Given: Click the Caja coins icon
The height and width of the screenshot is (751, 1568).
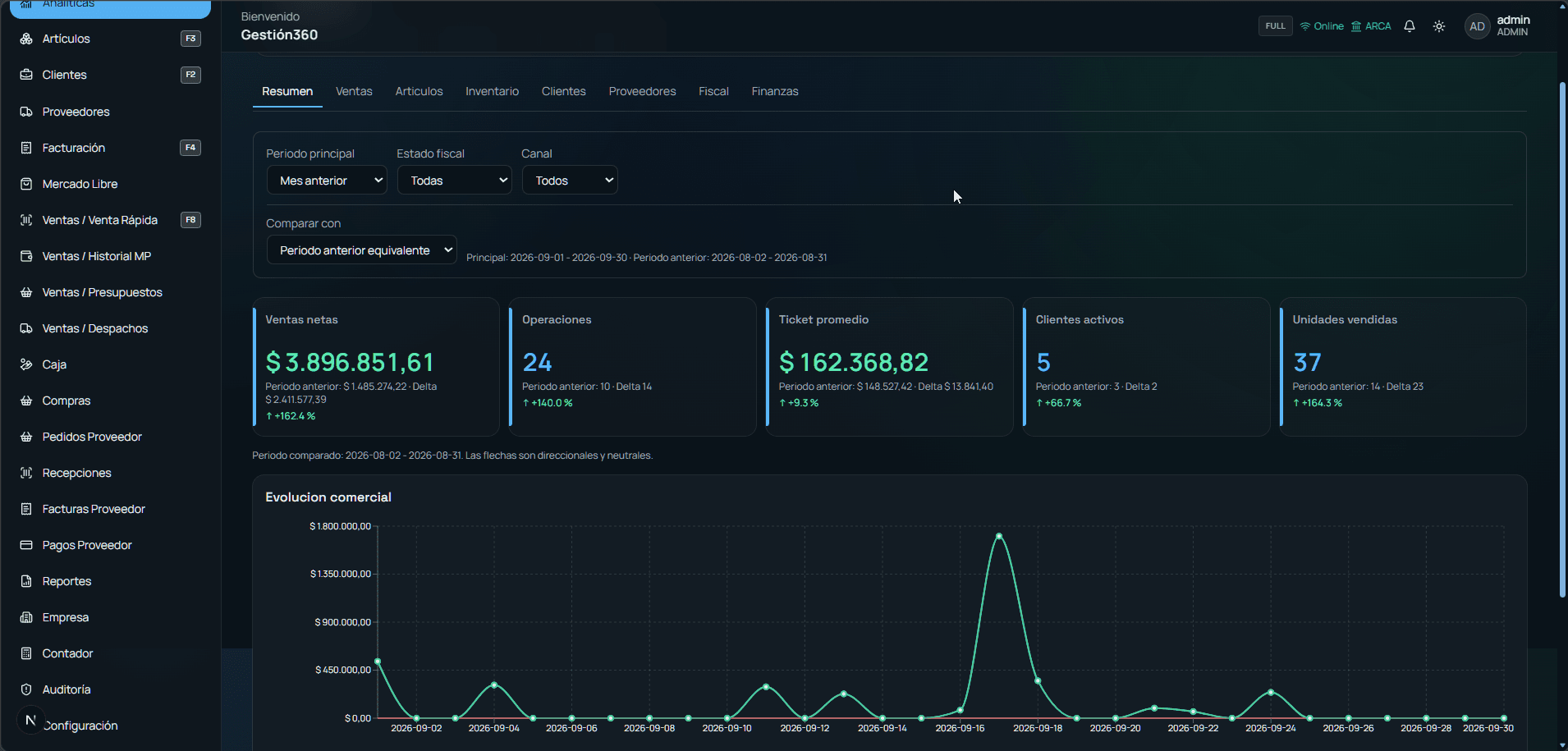Looking at the screenshot, I should tap(26, 364).
